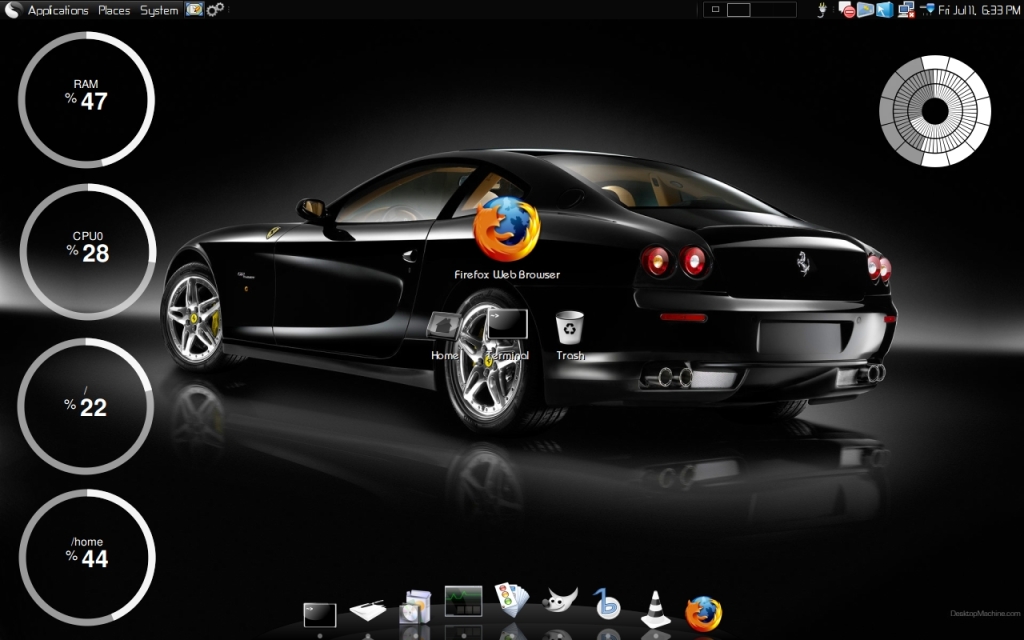Click the Firefox Web Browser desktop label

[507, 274]
